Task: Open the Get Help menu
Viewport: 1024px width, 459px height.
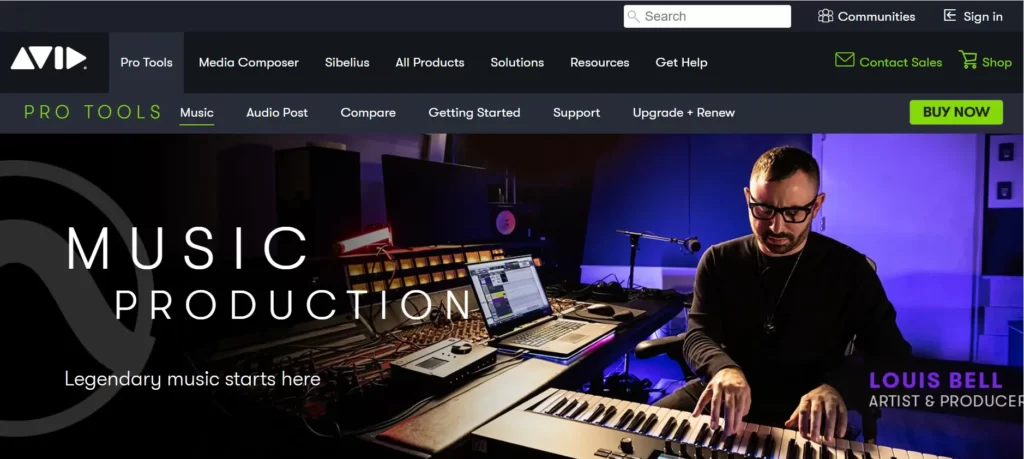Action: [x=681, y=63]
